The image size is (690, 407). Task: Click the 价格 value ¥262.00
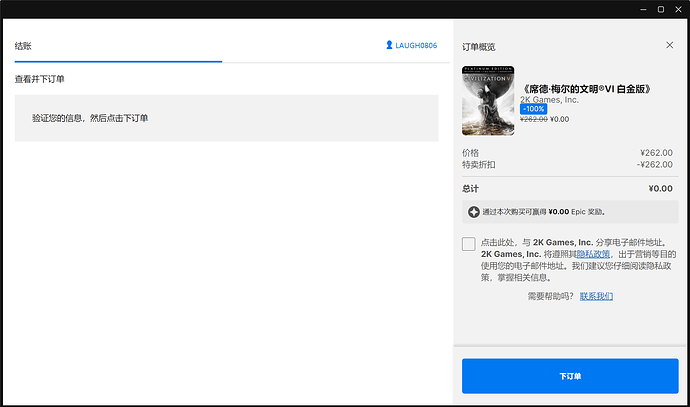click(x=656, y=153)
